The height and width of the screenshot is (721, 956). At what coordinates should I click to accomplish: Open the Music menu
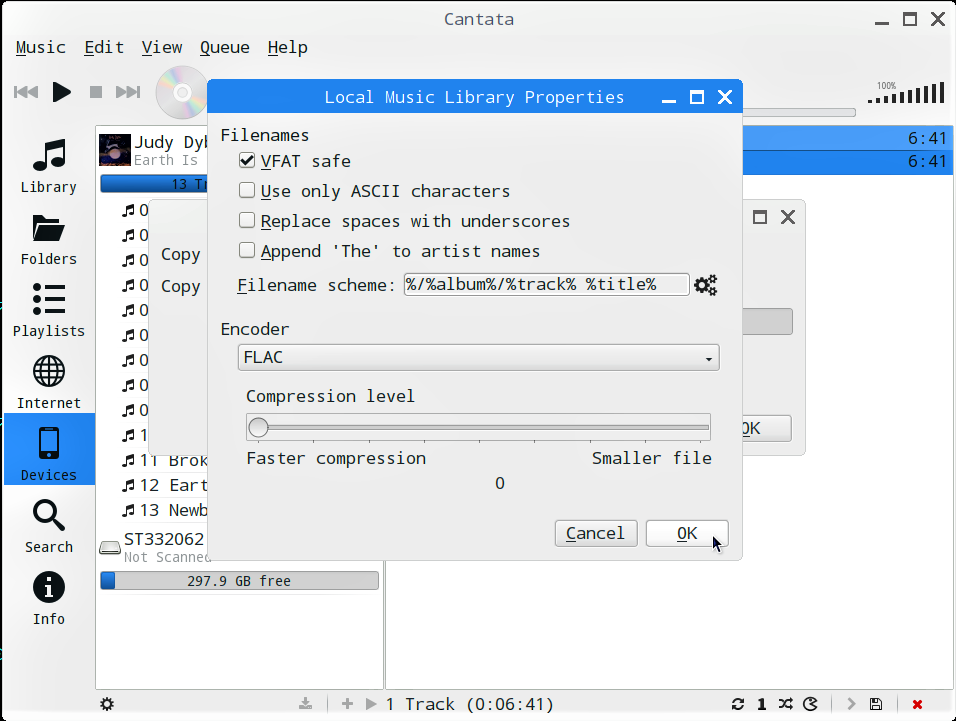[x=41, y=48]
